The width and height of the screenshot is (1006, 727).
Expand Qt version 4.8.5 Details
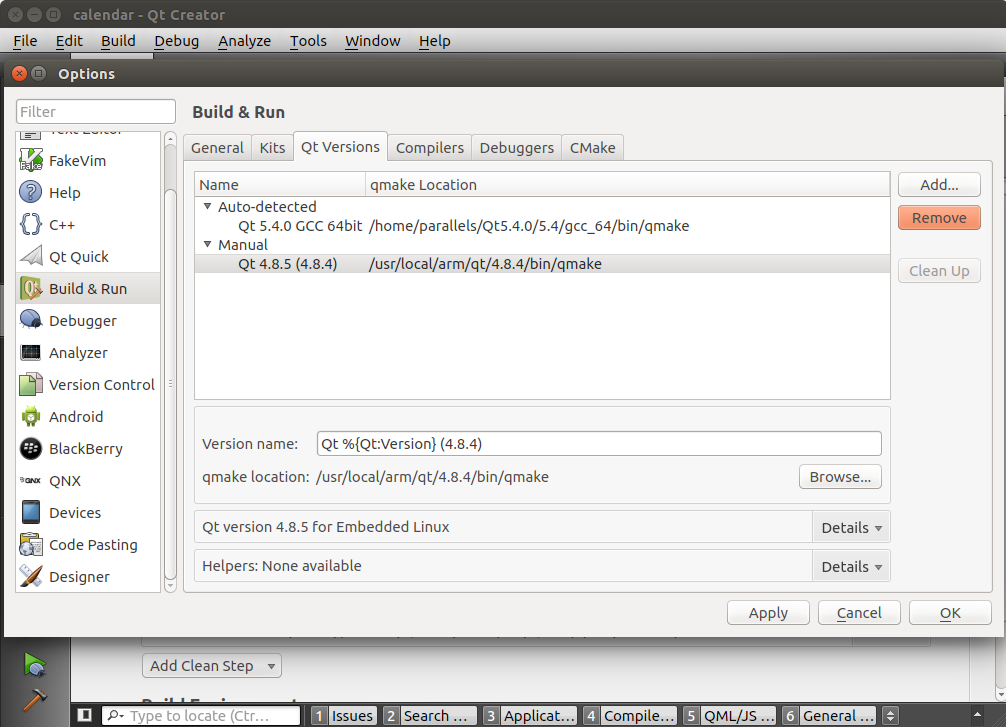point(851,527)
